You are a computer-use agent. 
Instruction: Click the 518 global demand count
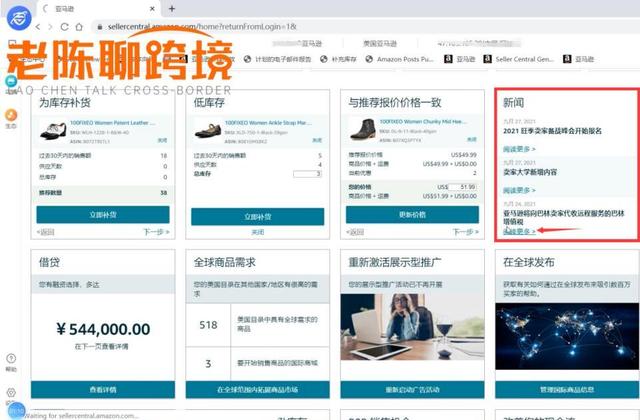(x=208, y=325)
